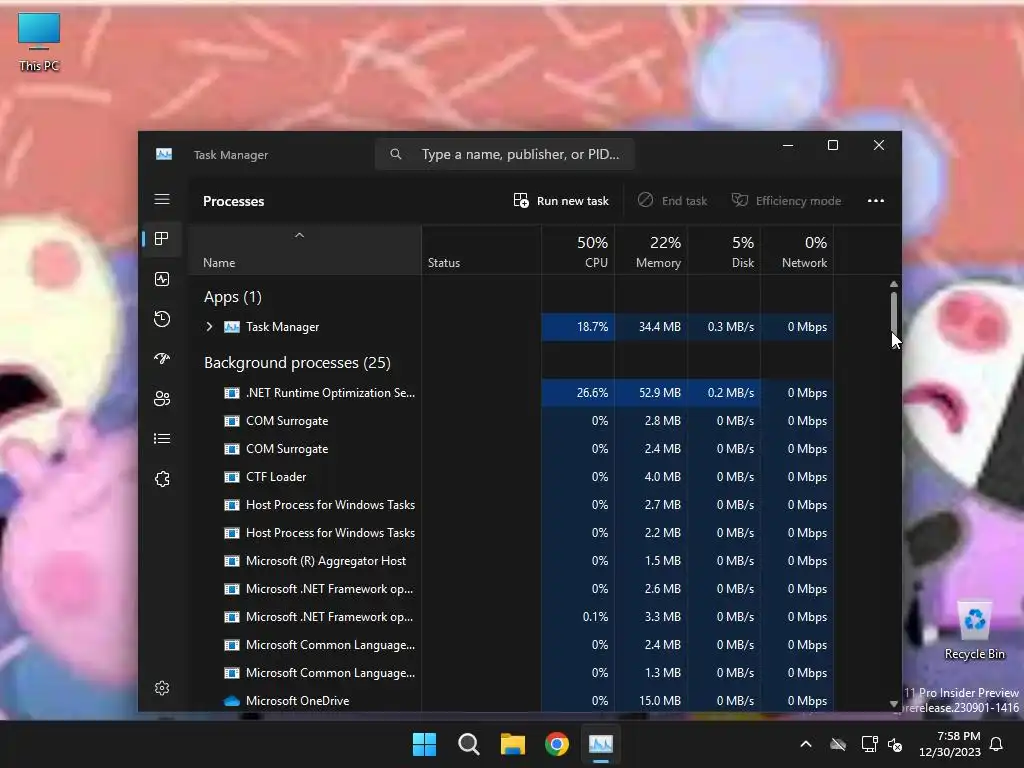Sort by the 22% Memory column header
The height and width of the screenshot is (768, 1024).
point(651,251)
